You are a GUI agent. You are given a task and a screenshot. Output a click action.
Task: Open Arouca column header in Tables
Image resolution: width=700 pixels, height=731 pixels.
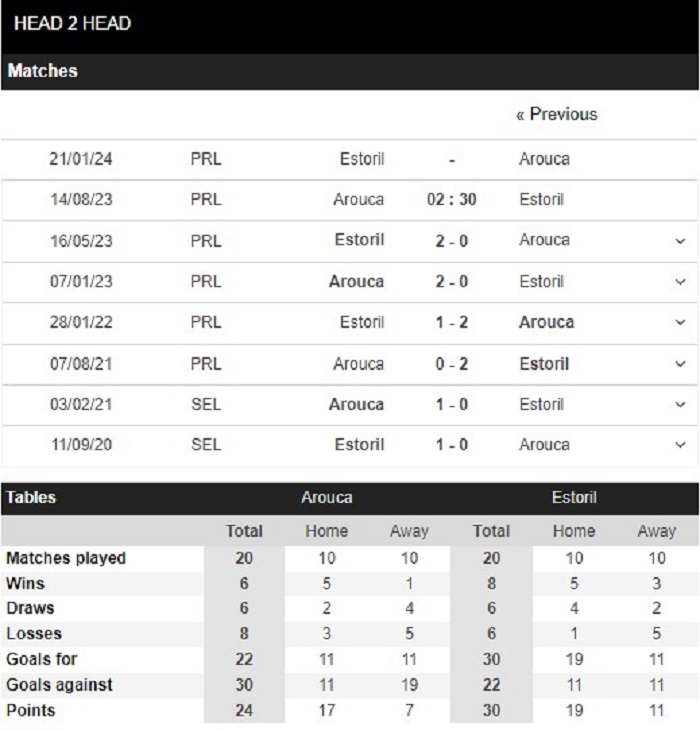(327, 497)
